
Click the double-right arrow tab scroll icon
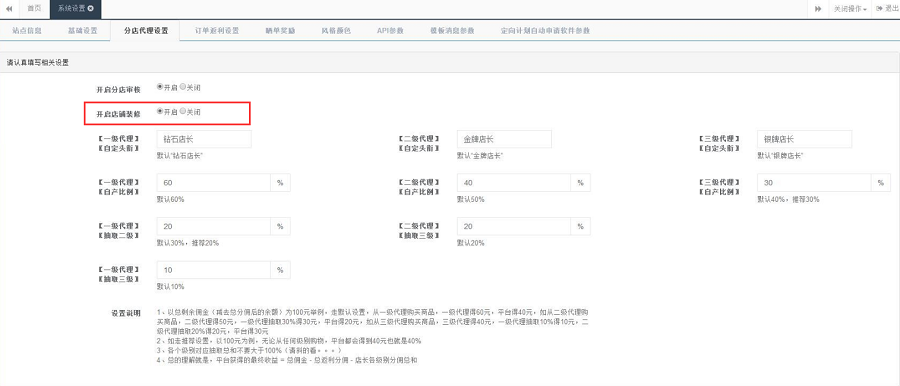(x=817, y=9)
